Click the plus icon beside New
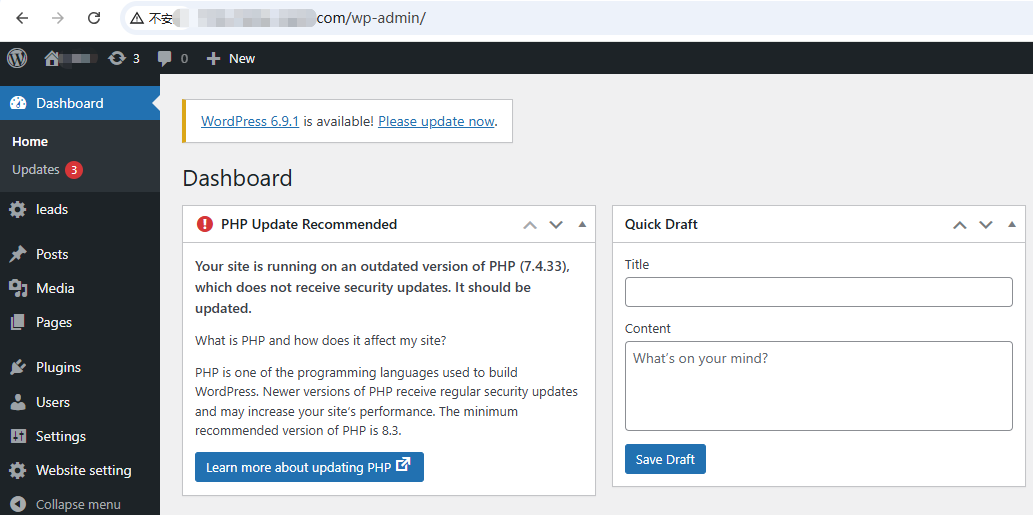The image size is (1033, 515). click(213, 59)
